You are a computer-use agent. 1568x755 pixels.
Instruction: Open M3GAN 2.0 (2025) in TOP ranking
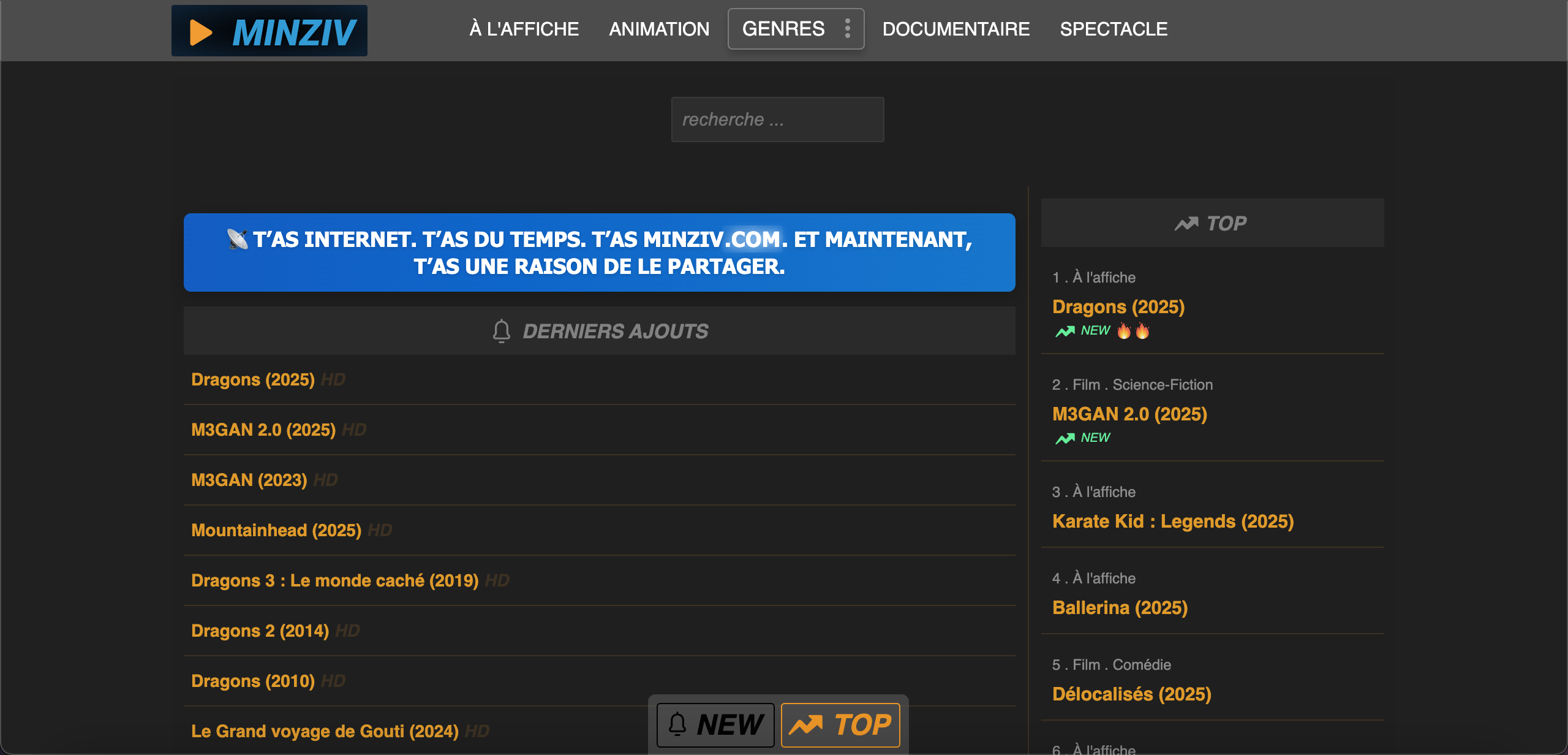1129,414
